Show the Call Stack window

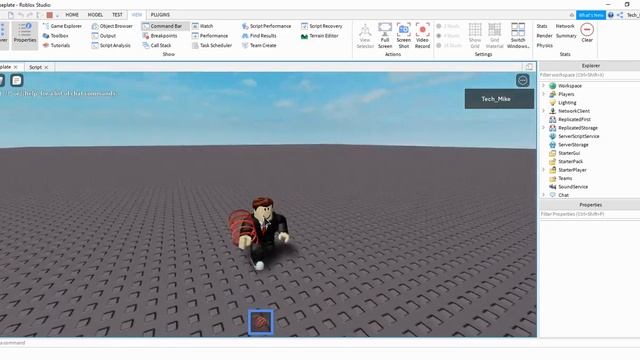pyautogui.click(x=157, y=45)
